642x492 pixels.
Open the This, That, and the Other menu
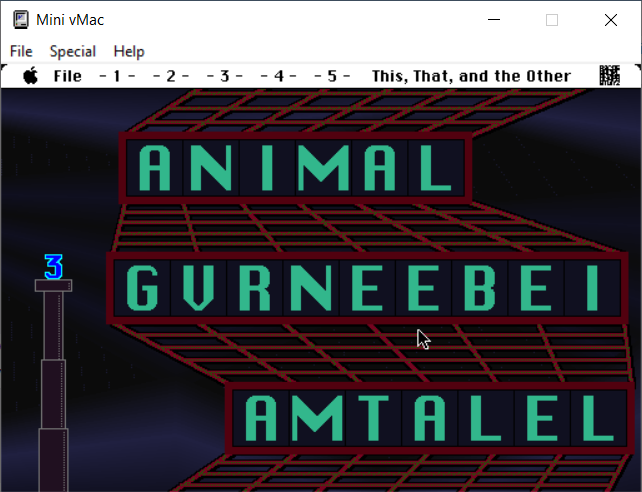tap(471, 76)
